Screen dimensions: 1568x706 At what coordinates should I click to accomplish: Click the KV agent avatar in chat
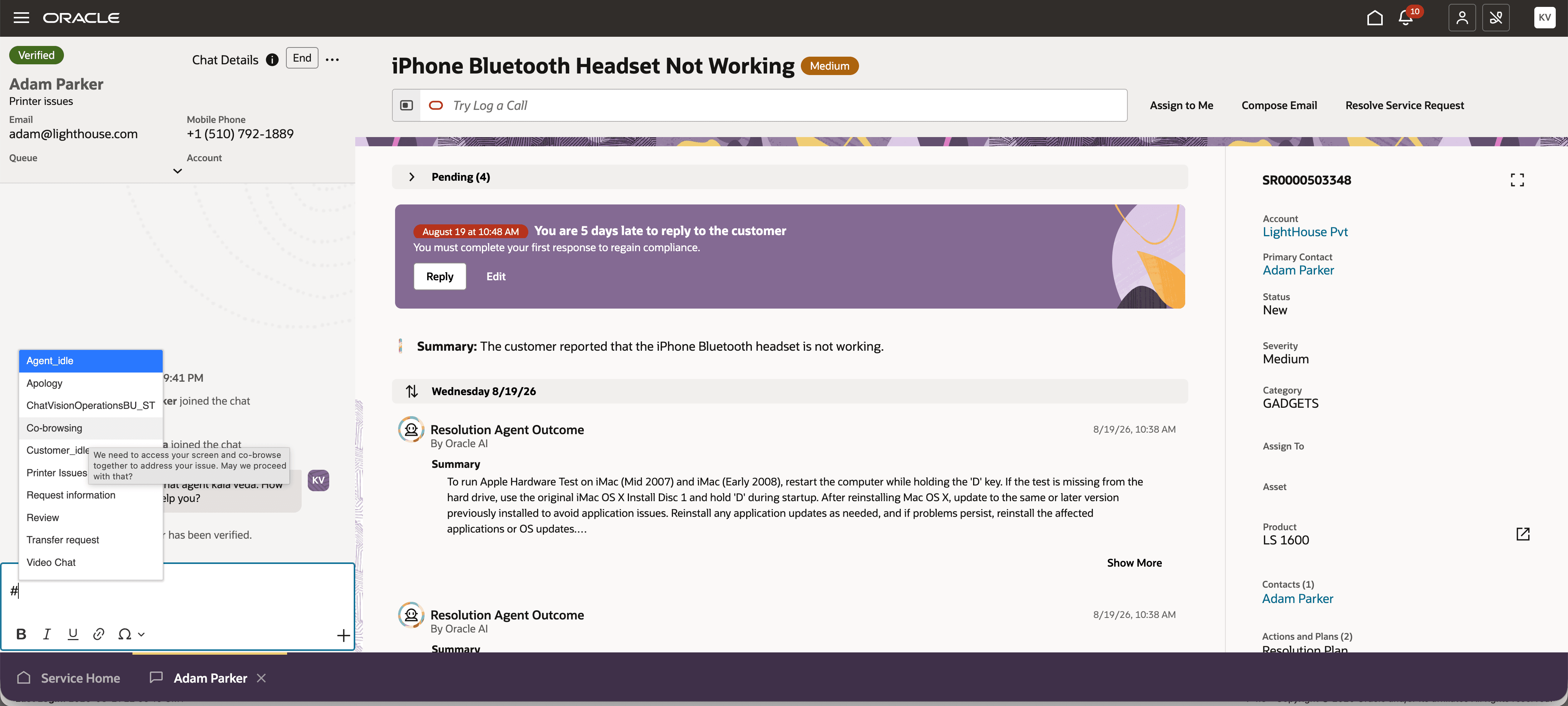[x=318, y=480]
